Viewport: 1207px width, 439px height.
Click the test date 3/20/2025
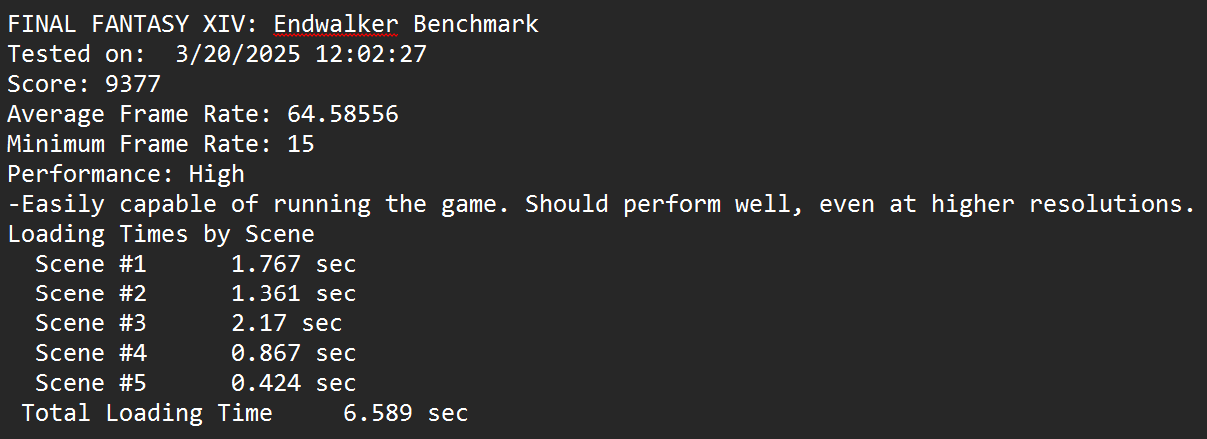click(238, 54)
